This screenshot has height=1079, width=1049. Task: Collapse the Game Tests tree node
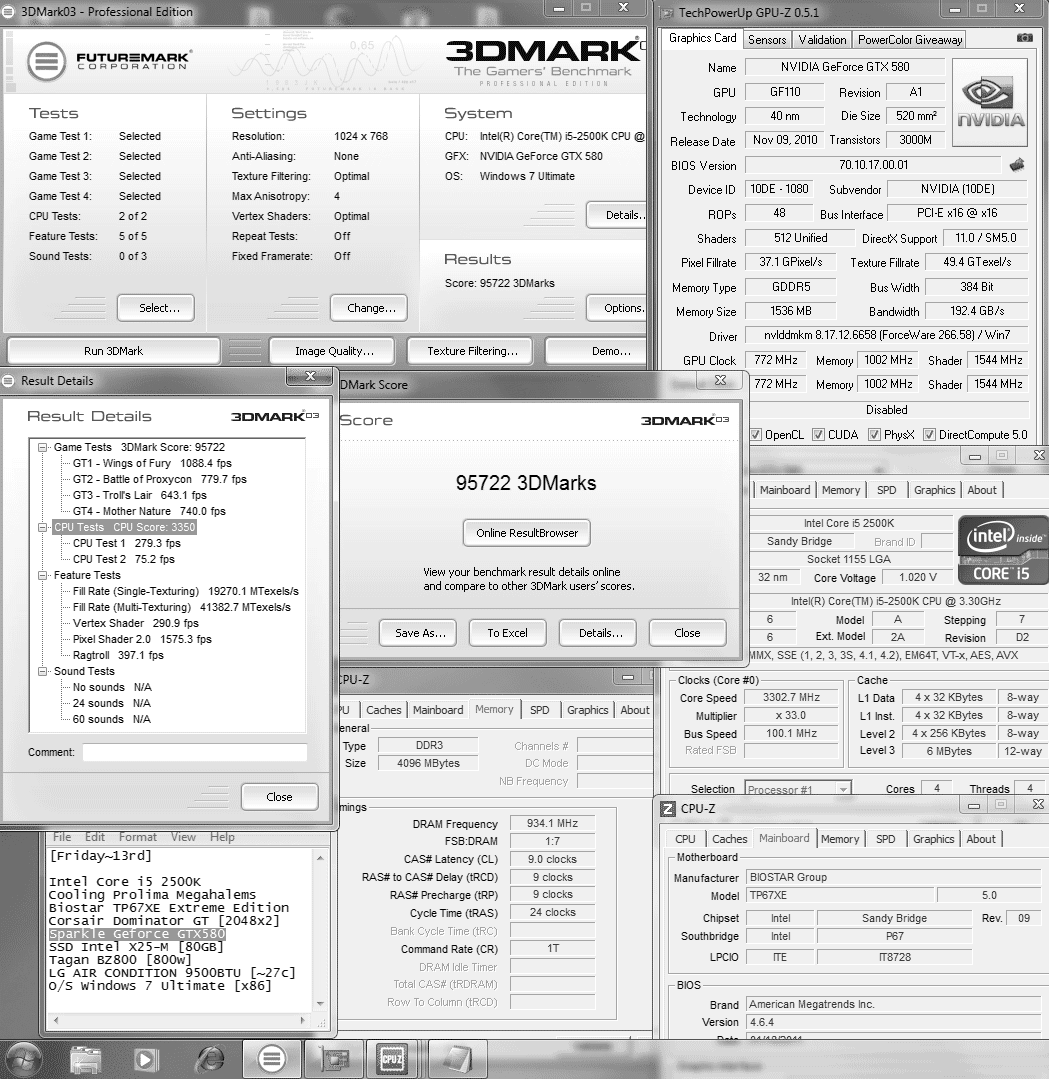coord(43,447)
